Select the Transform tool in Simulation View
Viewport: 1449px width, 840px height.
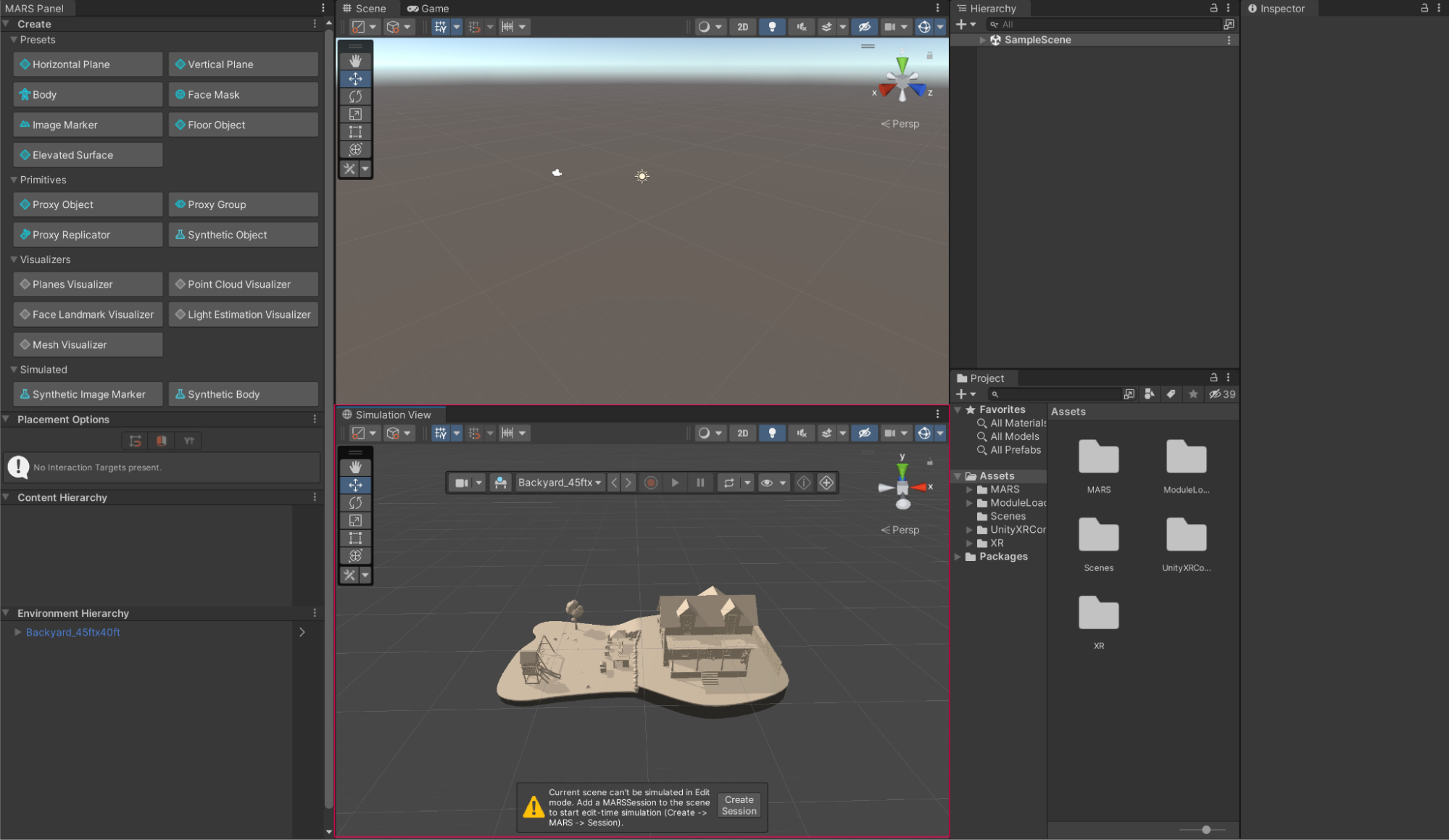(355, 556)
